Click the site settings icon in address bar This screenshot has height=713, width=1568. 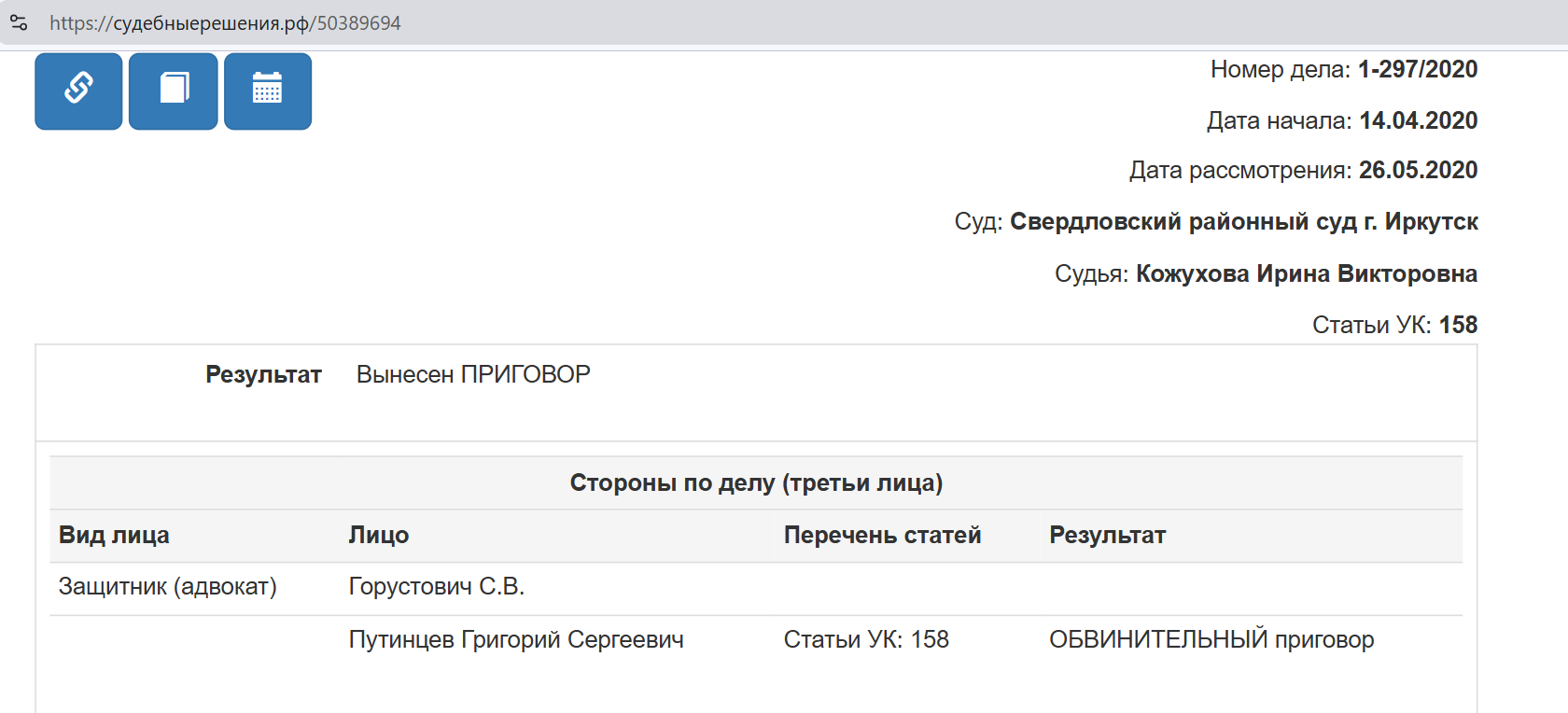pyautogui.click(x=19, y=22)
